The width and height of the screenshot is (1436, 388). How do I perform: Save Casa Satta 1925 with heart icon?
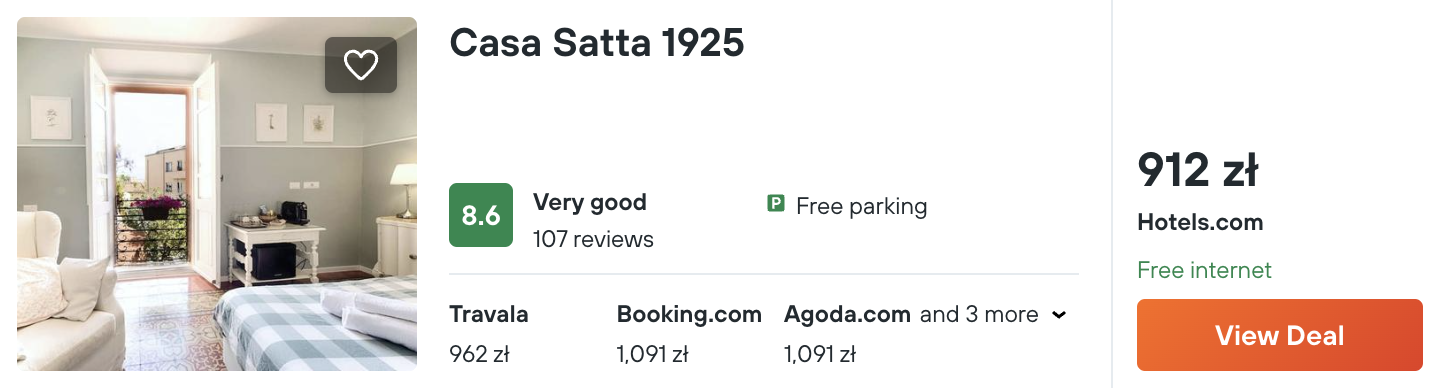(x=361, y=65)
